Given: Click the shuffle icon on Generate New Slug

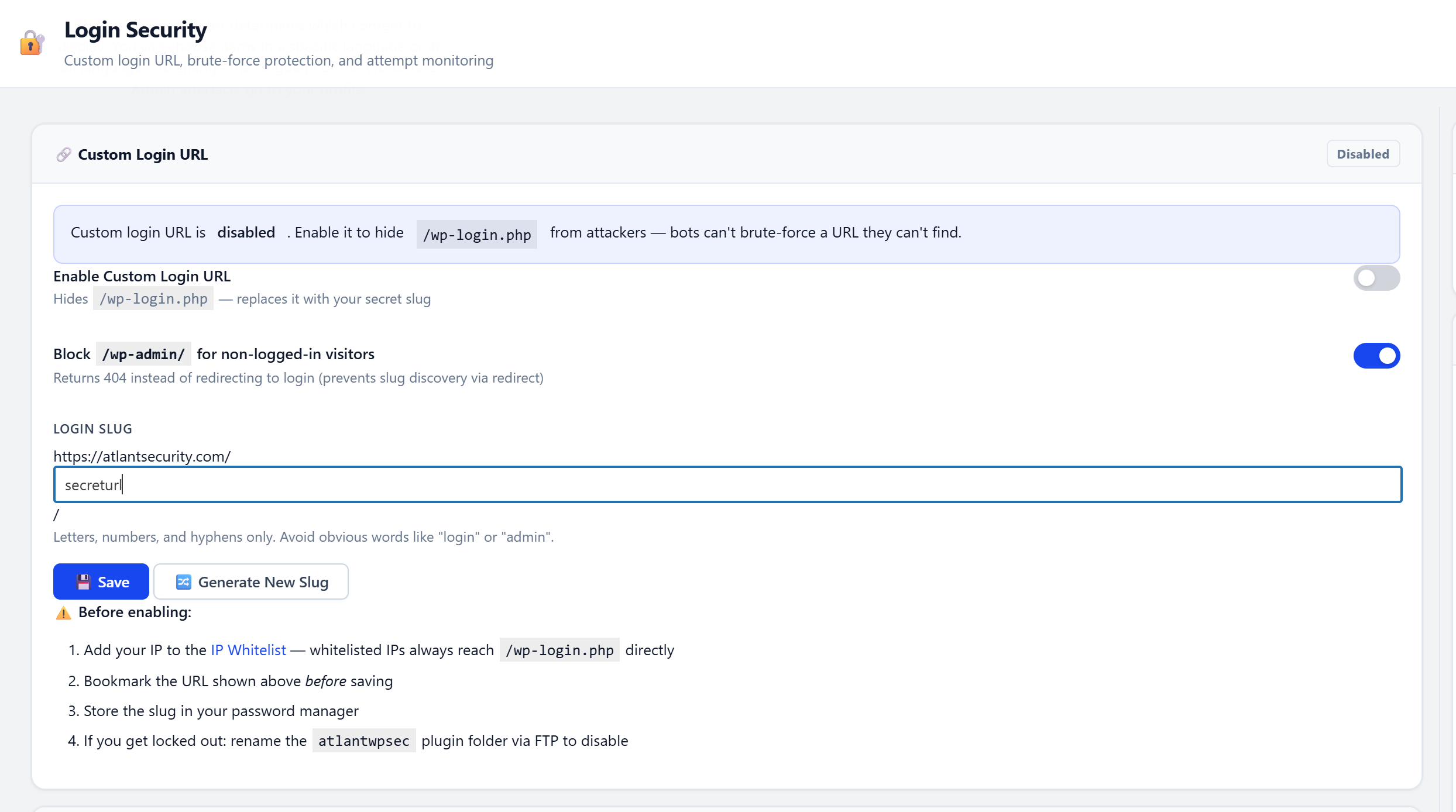Looking at the screenshot, I should (x=183, y=582).
